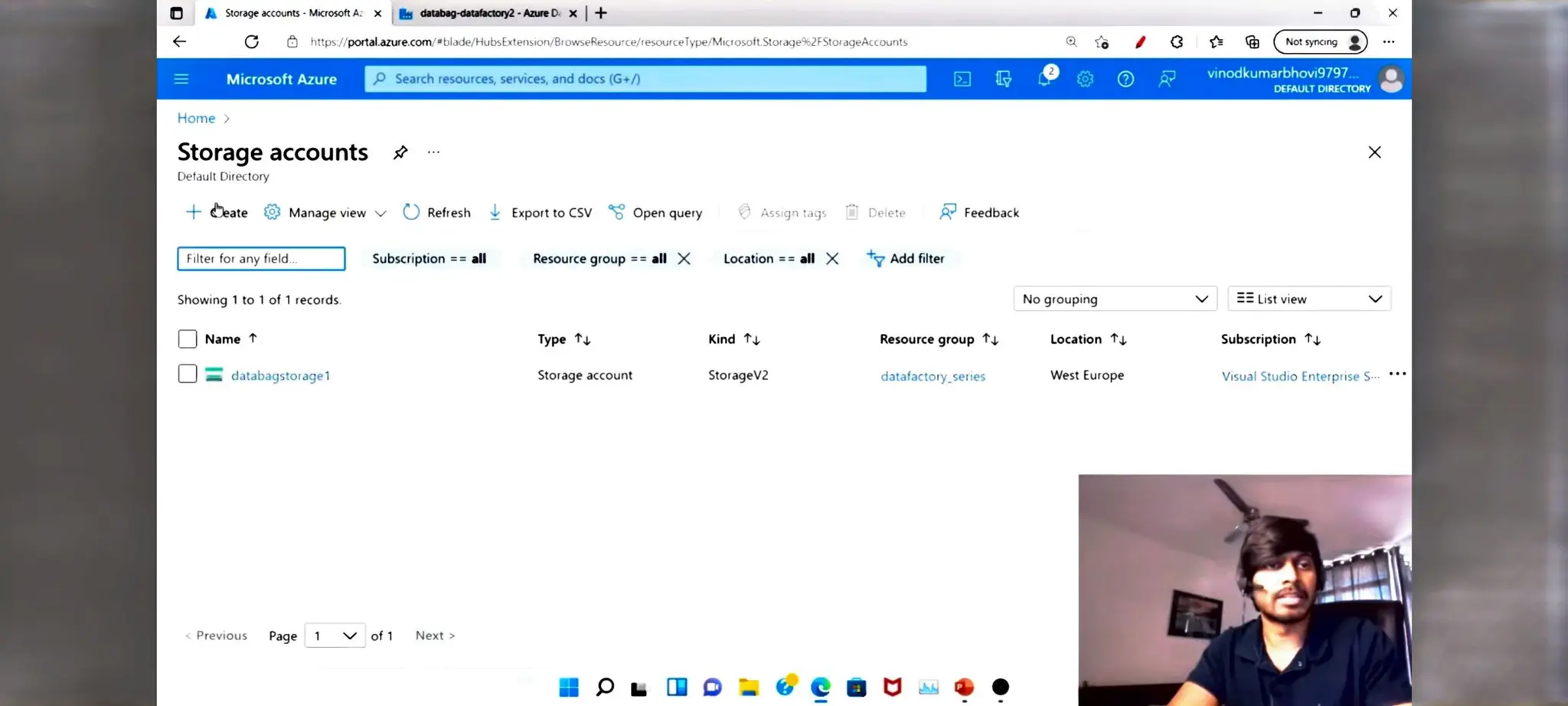Open the row context menu for databagstorage1

[x=1397, y=374]
